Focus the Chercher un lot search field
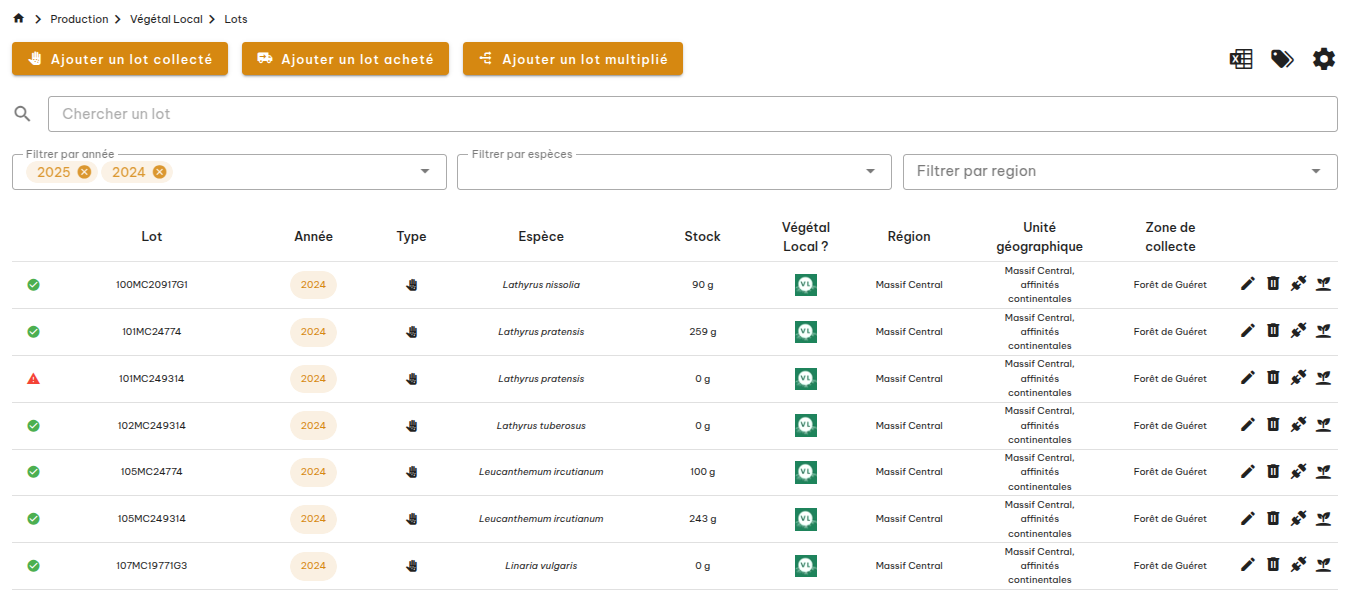Image resolution: width=1347 pixels, height=590 pixels. click(x=692, y=114)
